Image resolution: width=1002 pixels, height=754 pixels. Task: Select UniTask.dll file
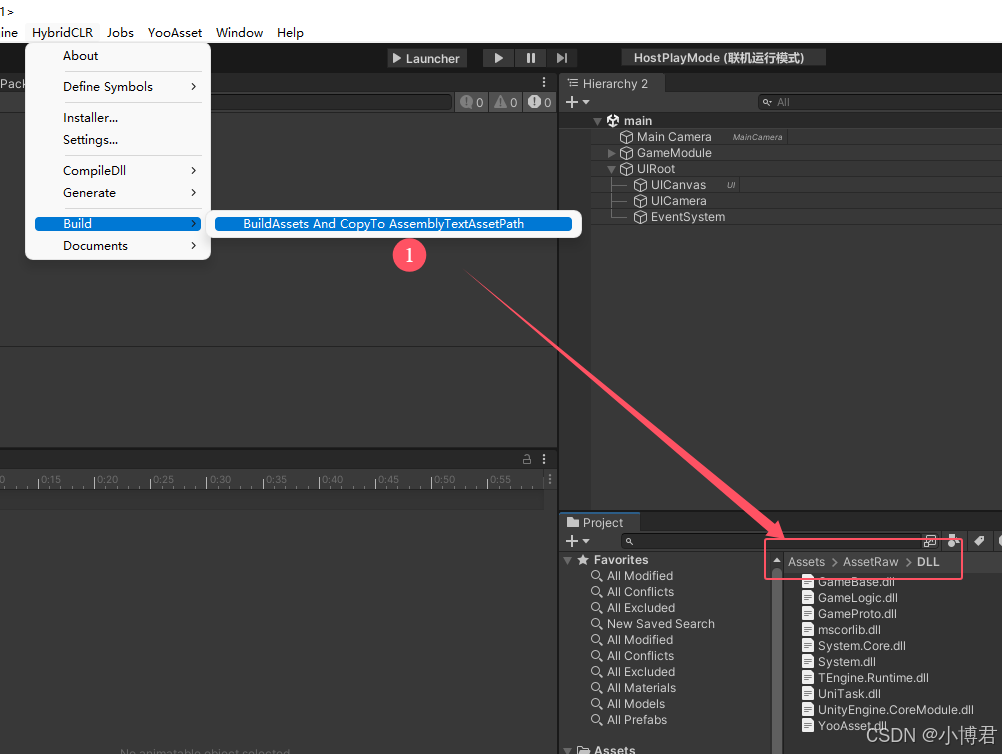tap(842, 693)
